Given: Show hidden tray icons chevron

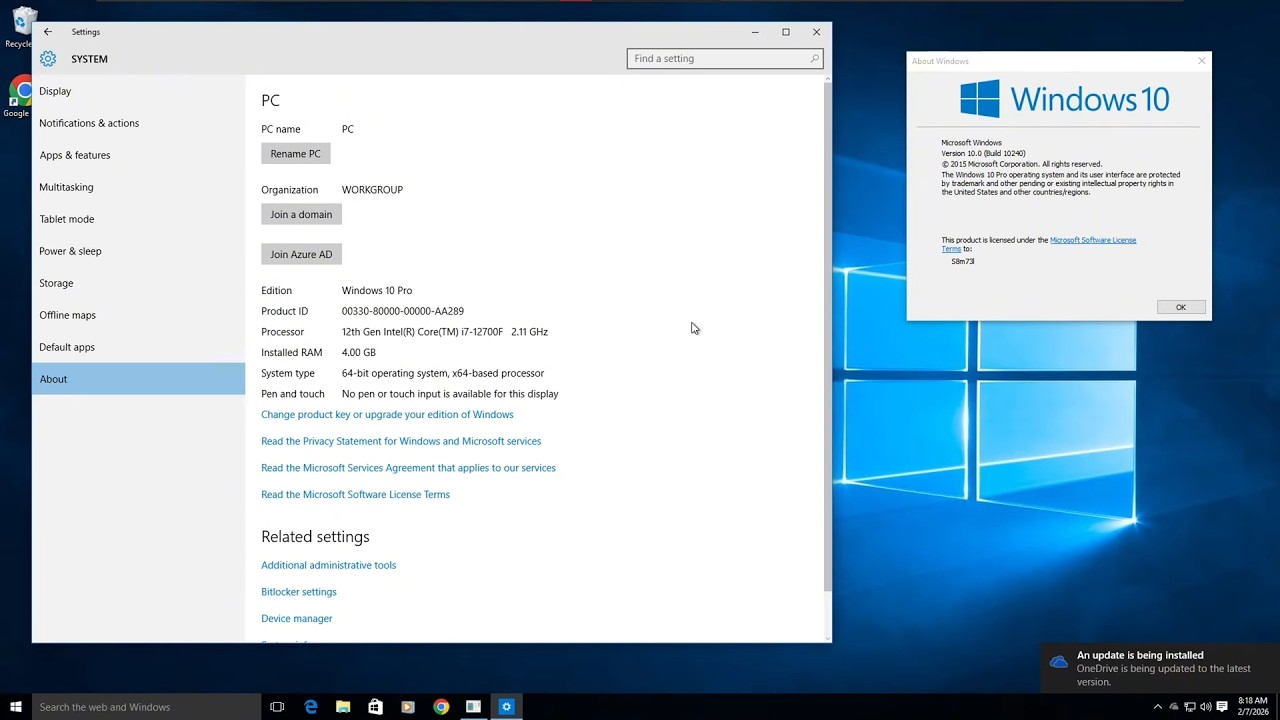Looking at the screenshot, I should (x=1158, y=707).
